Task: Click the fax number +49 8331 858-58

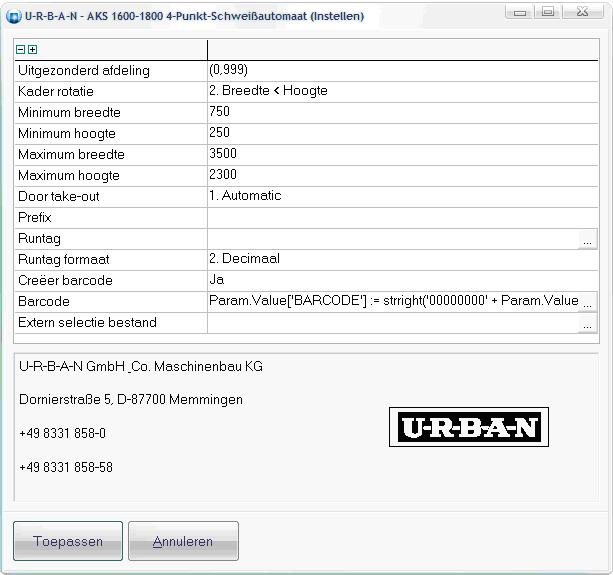Action: (66, 468)
